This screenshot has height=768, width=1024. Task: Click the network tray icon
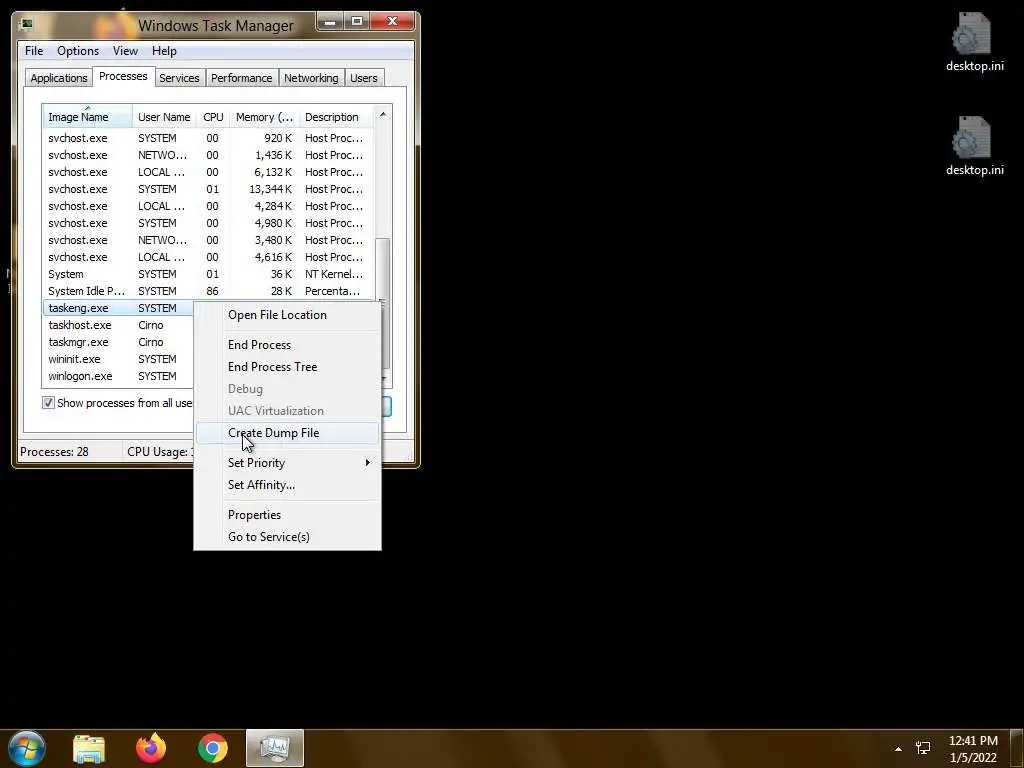pyautogui.click(x=923, y=748)
